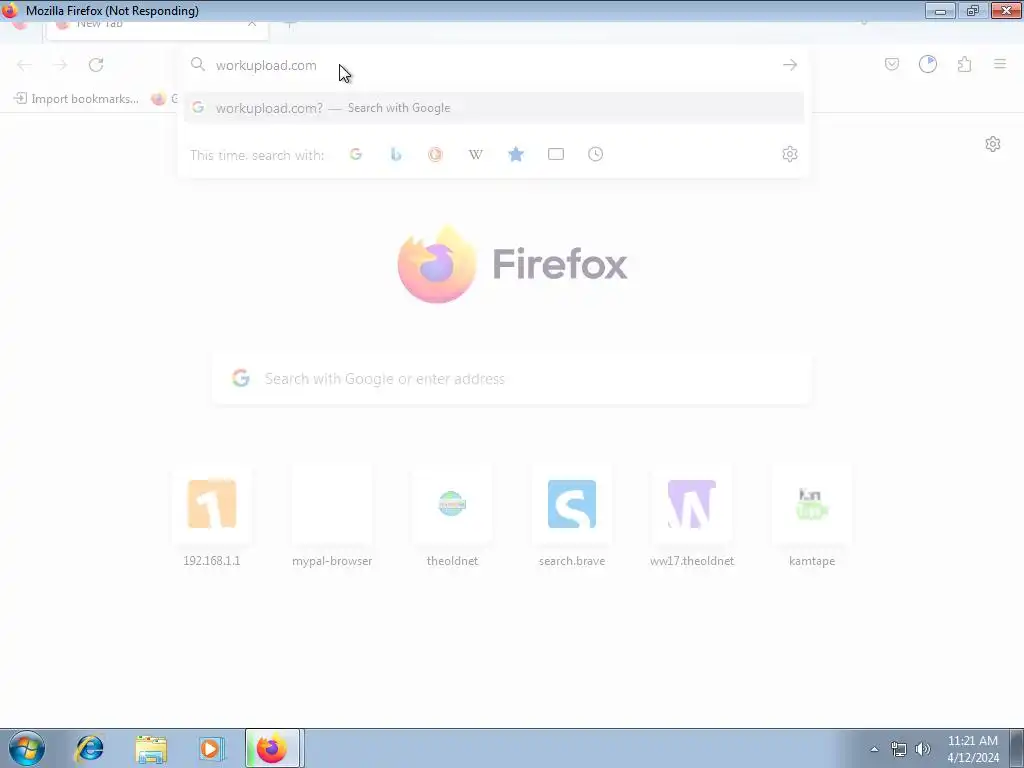Search this time with DuckDuckGo

point(435,154)
